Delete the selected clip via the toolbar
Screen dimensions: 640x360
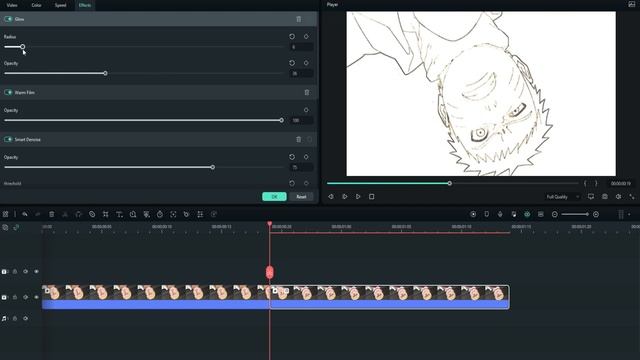(x=51, y=214)
